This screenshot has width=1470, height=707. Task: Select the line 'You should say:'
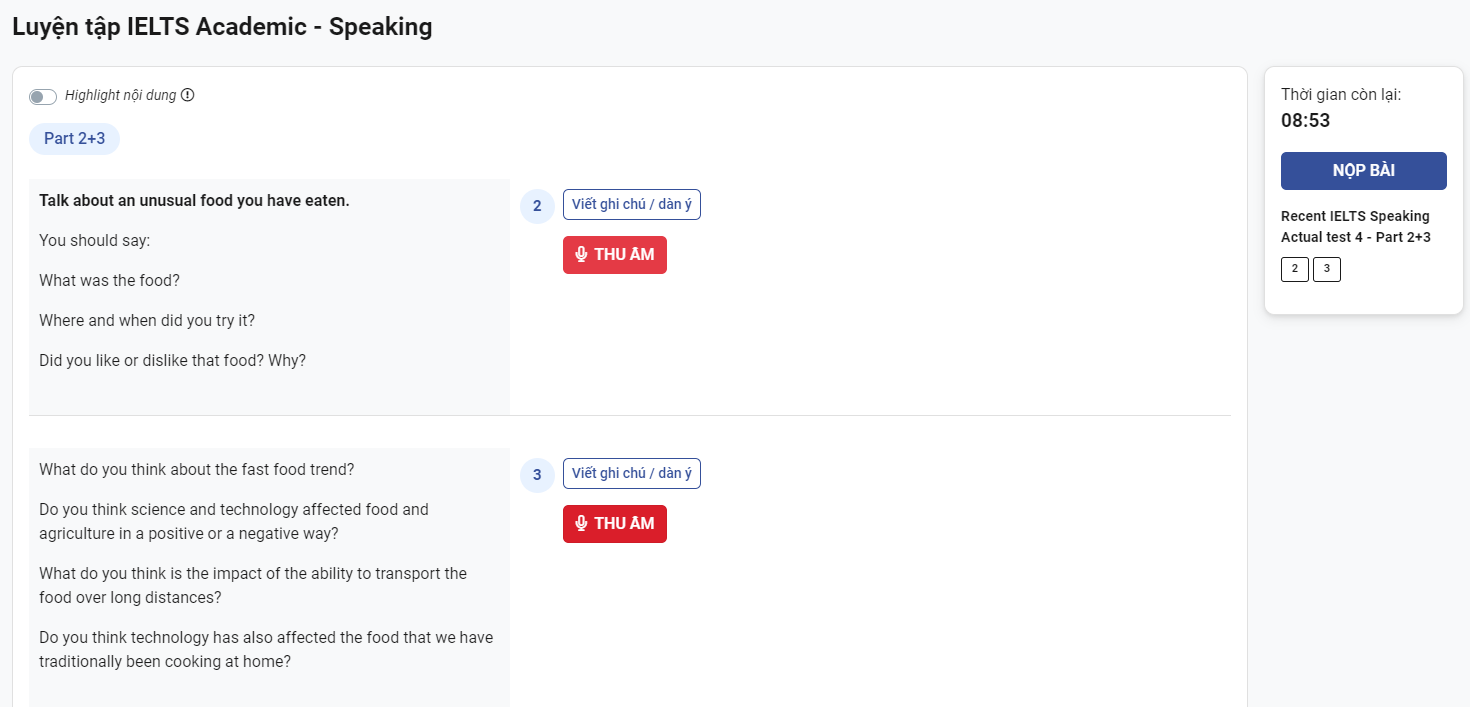[x=94, y=240]
